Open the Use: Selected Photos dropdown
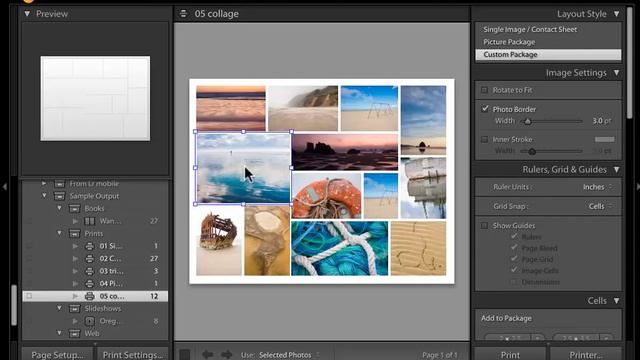640x360 pixels. click(289, 355)
